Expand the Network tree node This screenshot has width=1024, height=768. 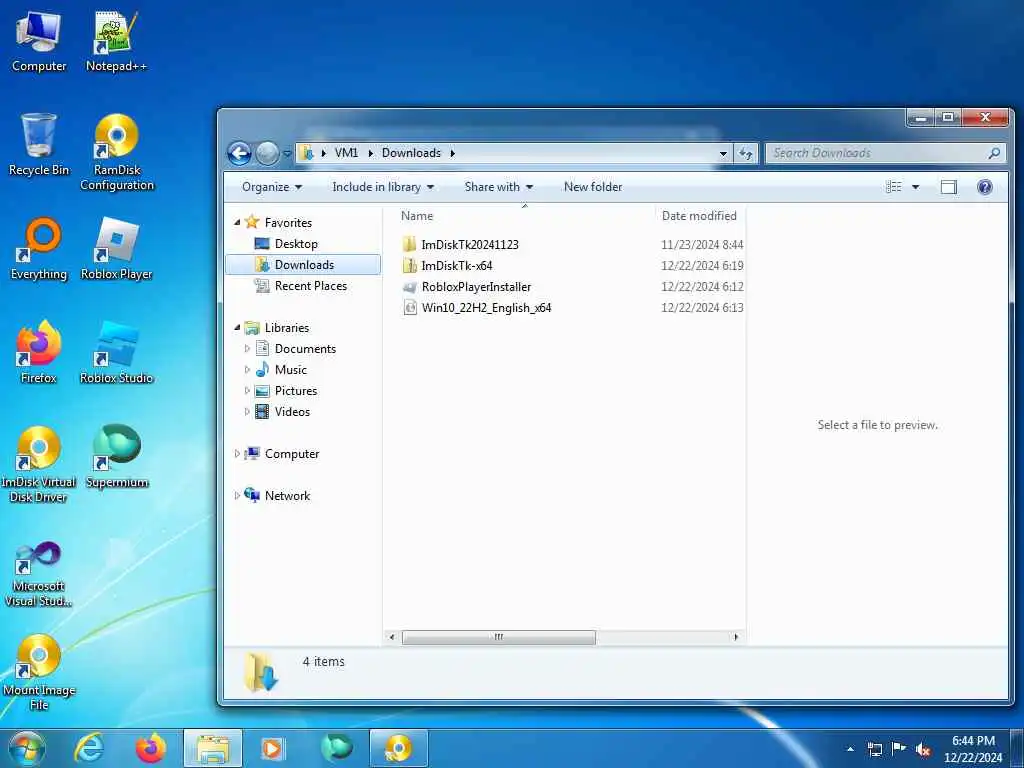(x=237, y=496)
